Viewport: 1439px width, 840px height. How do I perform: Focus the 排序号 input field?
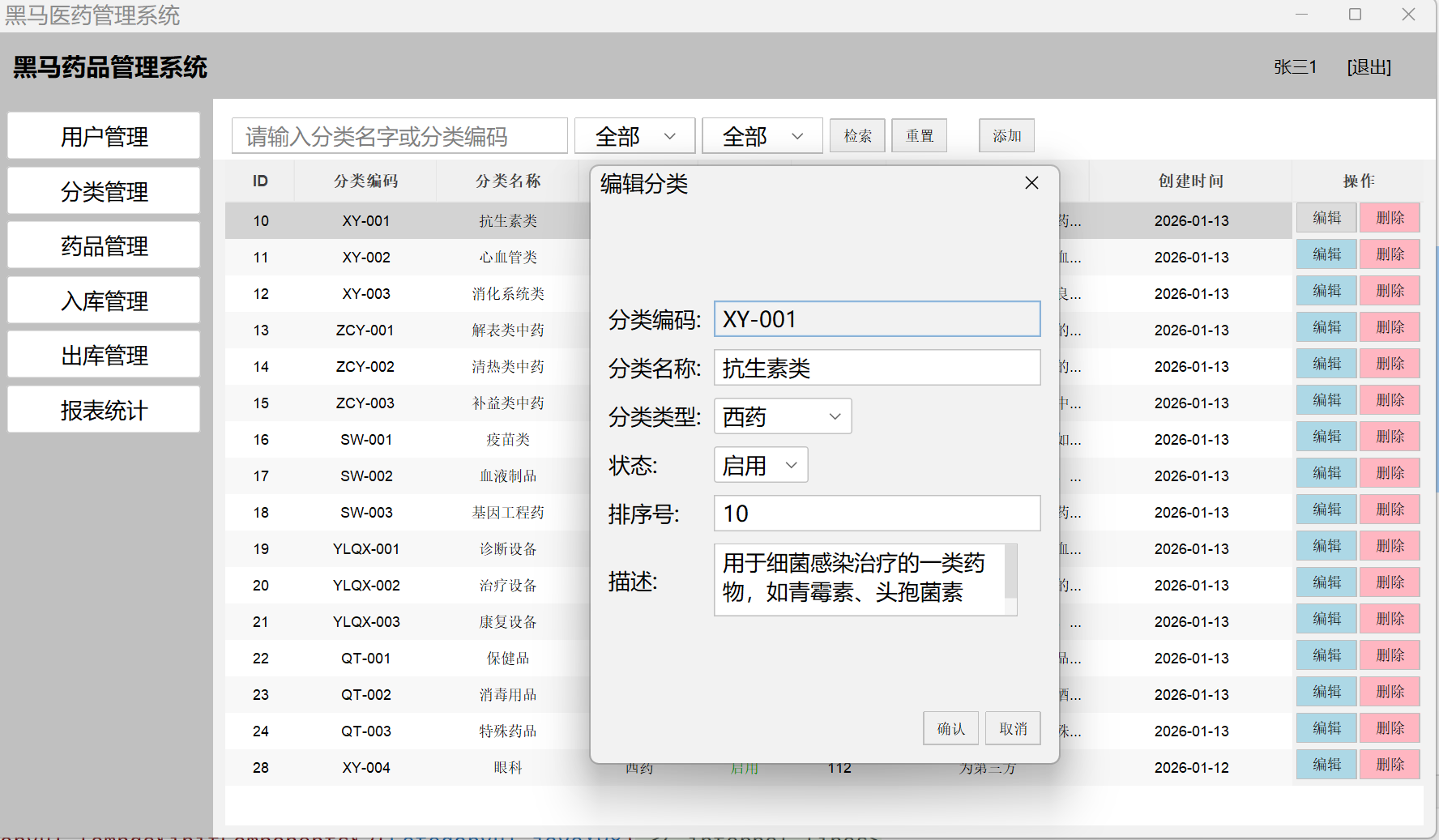pos(877,514)
